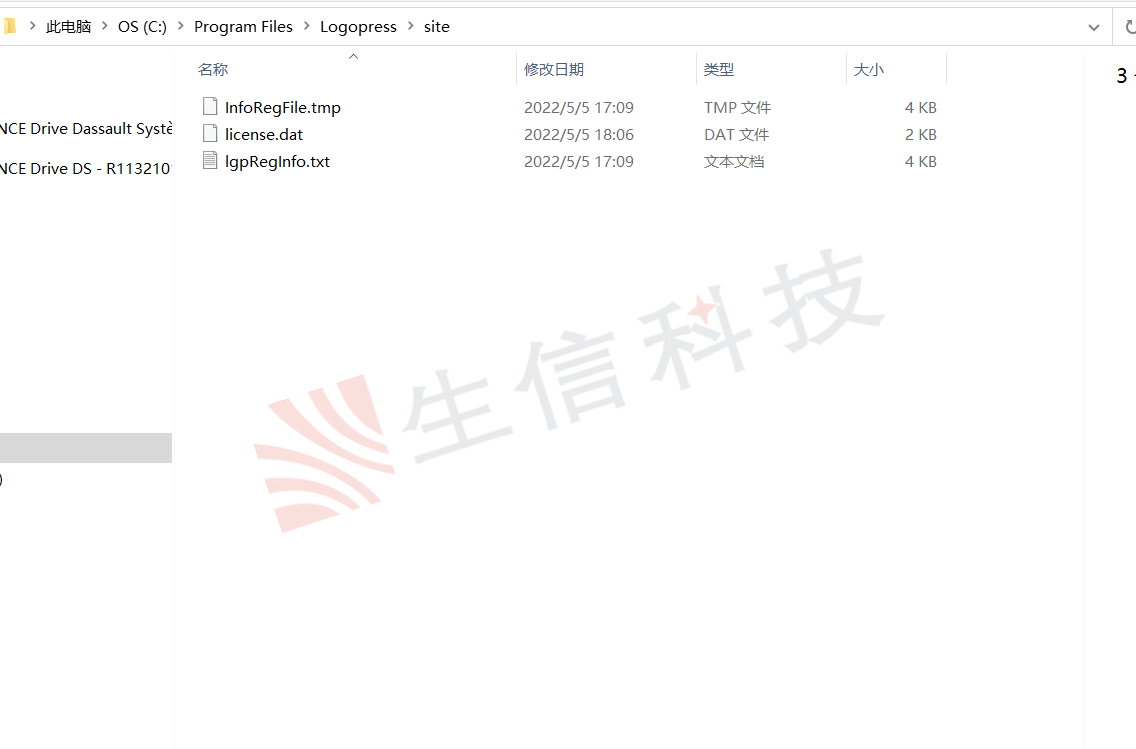Viewport: 1136px width, 749px height.
Task: Refresh the folder with the refresh icon
Action: click(x=1130, y=28)
